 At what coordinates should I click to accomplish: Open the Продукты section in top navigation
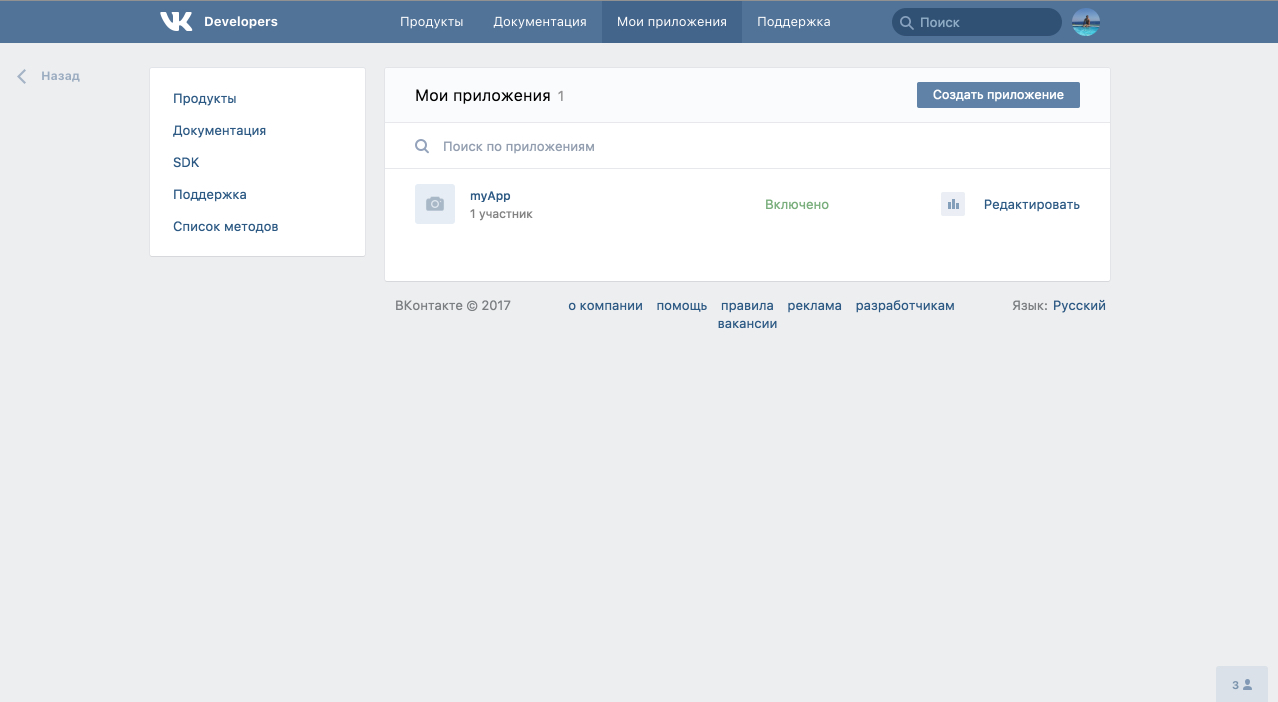(x=431, y=21)
